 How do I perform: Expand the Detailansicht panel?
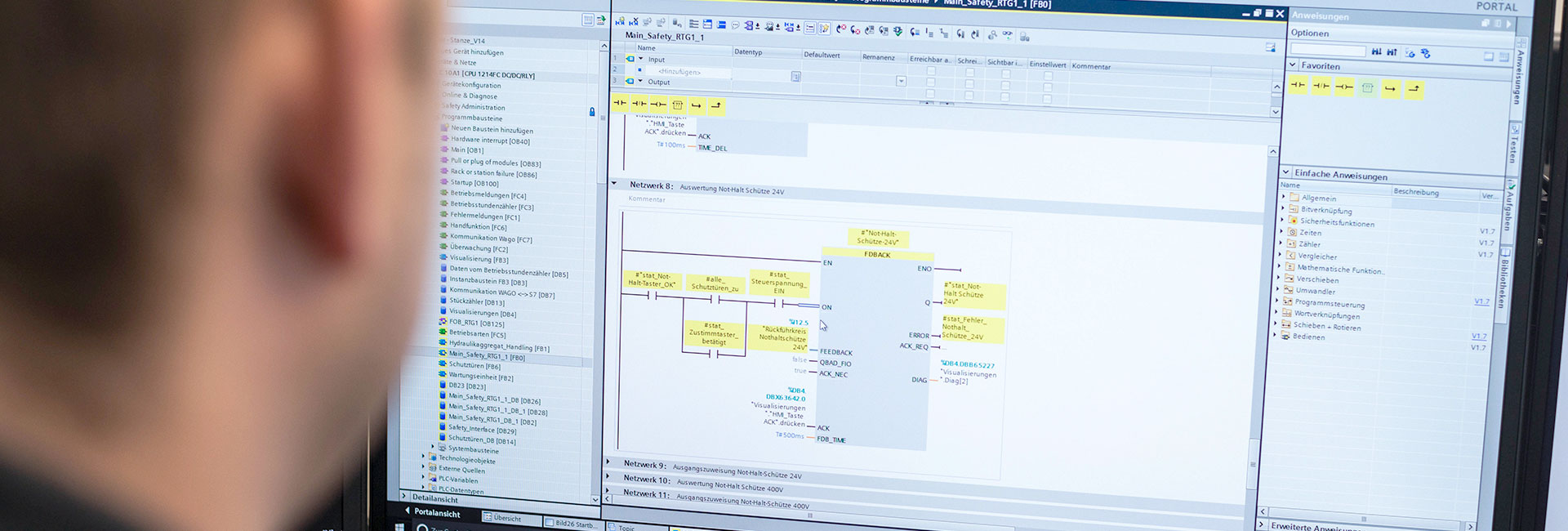pos(404,496)
